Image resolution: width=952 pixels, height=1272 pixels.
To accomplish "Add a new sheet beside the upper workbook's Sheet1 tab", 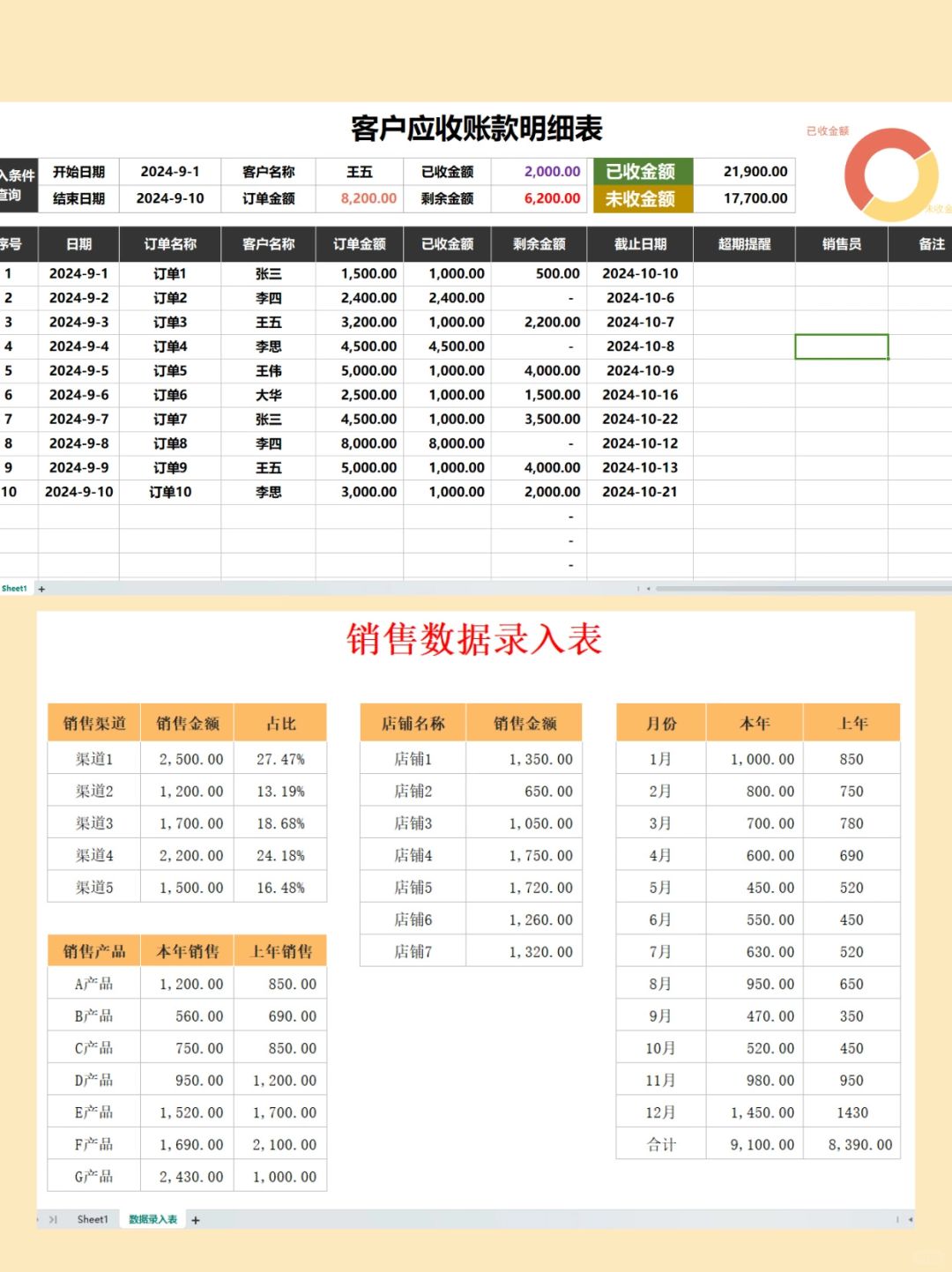I will (41, 589).
